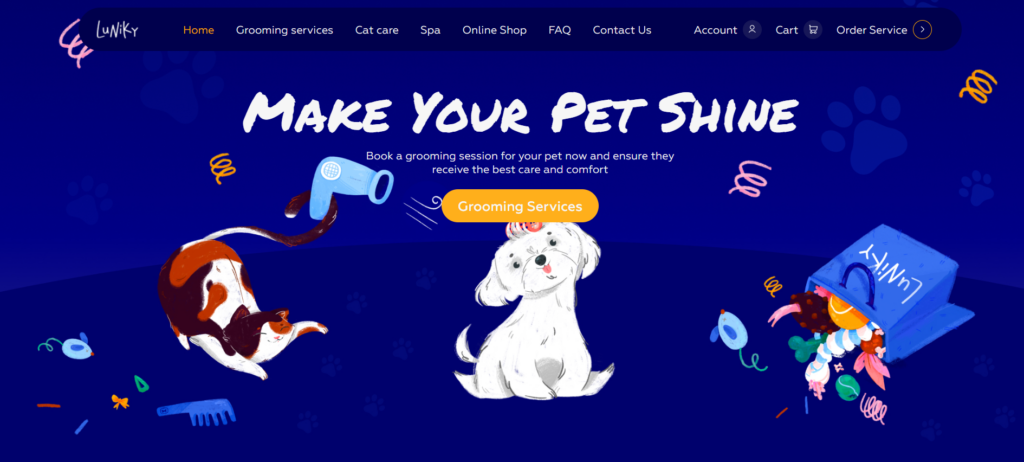Click the yellow Grooming Services button
The image size is (1024, 462).
(520, 206)
